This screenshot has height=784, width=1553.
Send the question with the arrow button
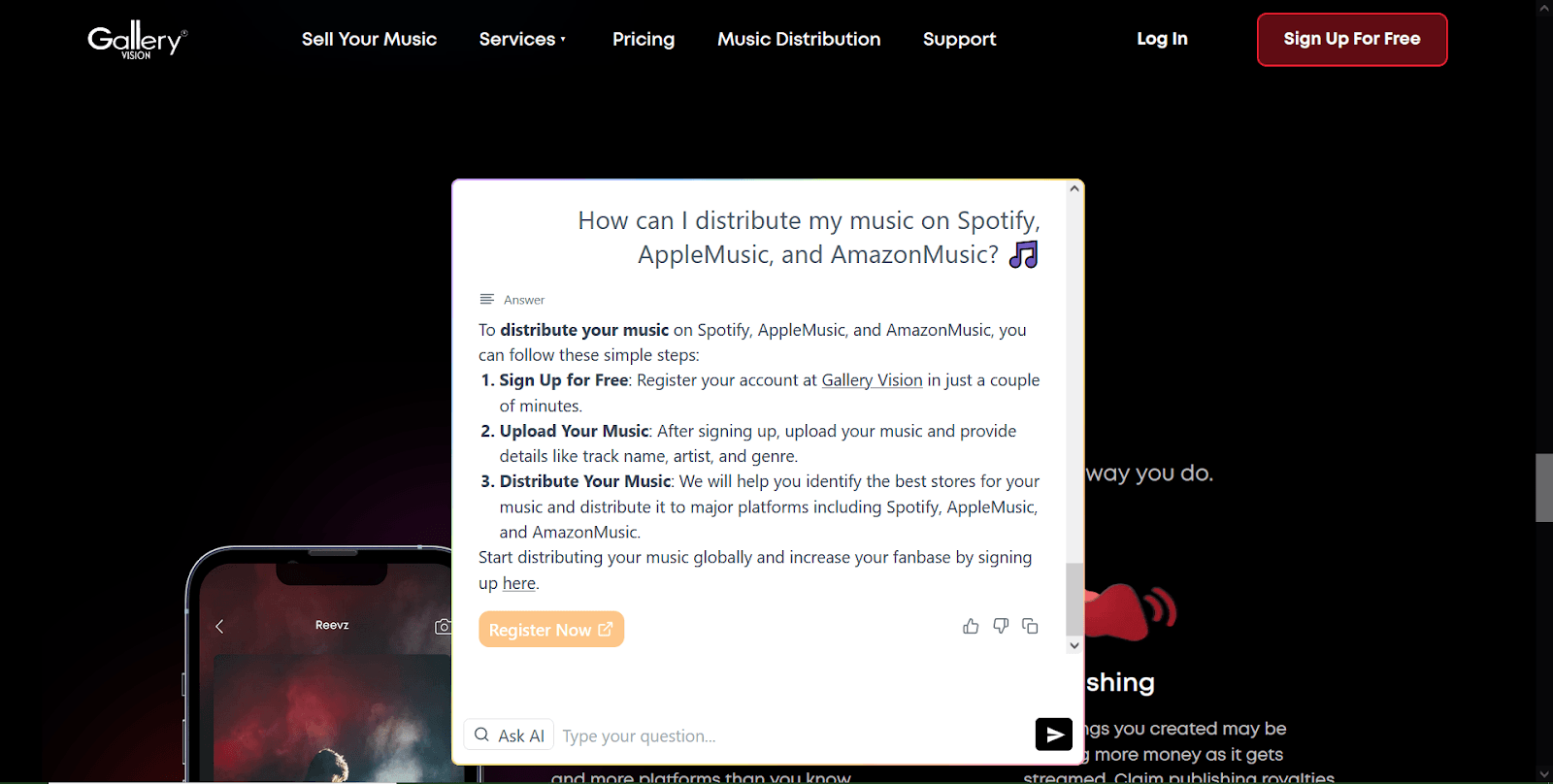[x=1054, y=735]
